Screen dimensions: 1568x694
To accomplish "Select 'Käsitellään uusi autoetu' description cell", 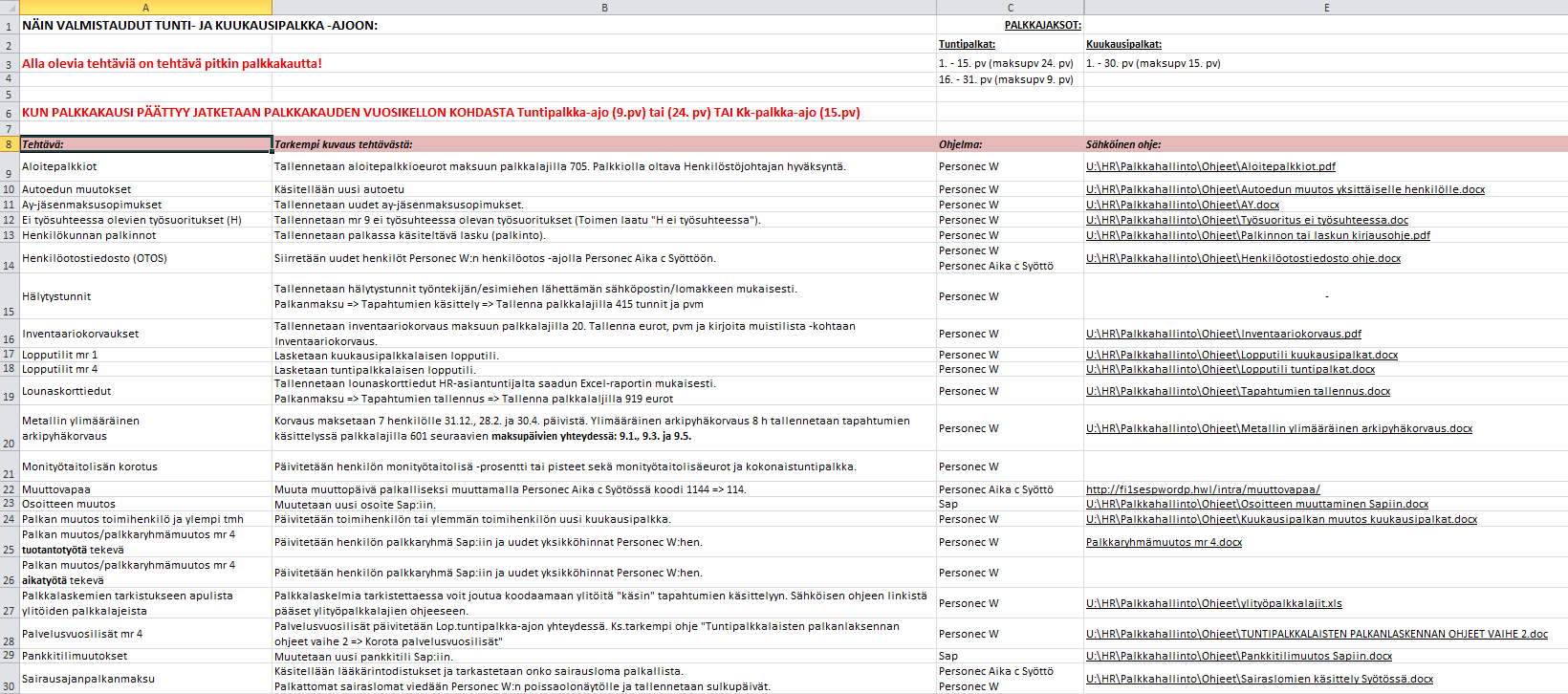I will 604,189.
